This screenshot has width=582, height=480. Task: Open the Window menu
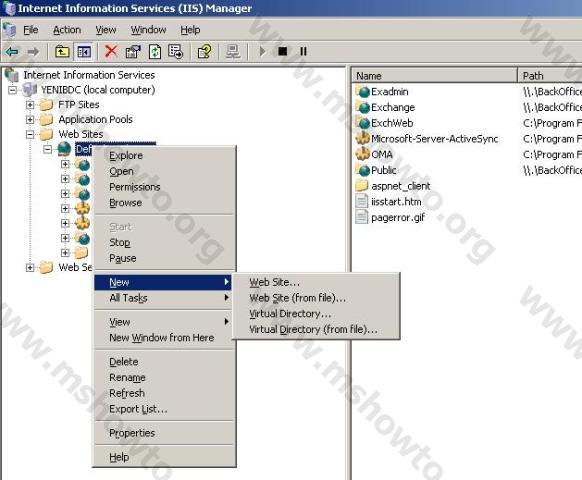(148, 30)
